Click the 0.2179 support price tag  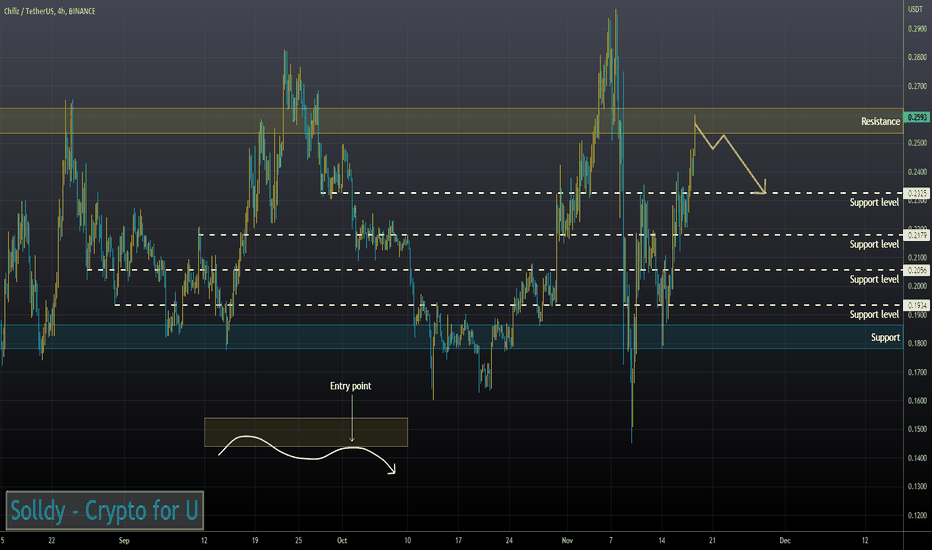pyautogui.click(x=917, y=235)
